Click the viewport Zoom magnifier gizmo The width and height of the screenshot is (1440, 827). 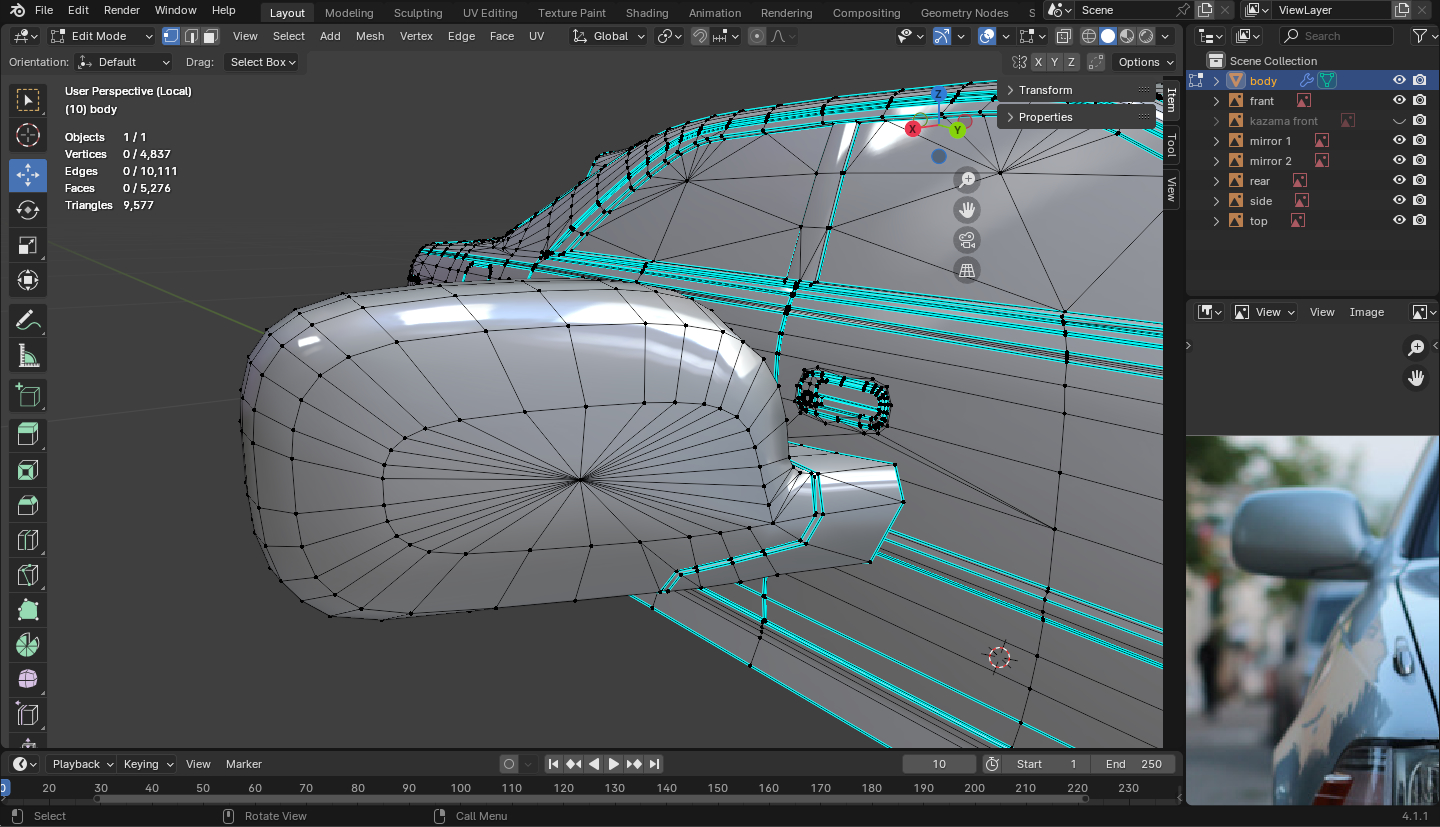(x=967, y=180)
